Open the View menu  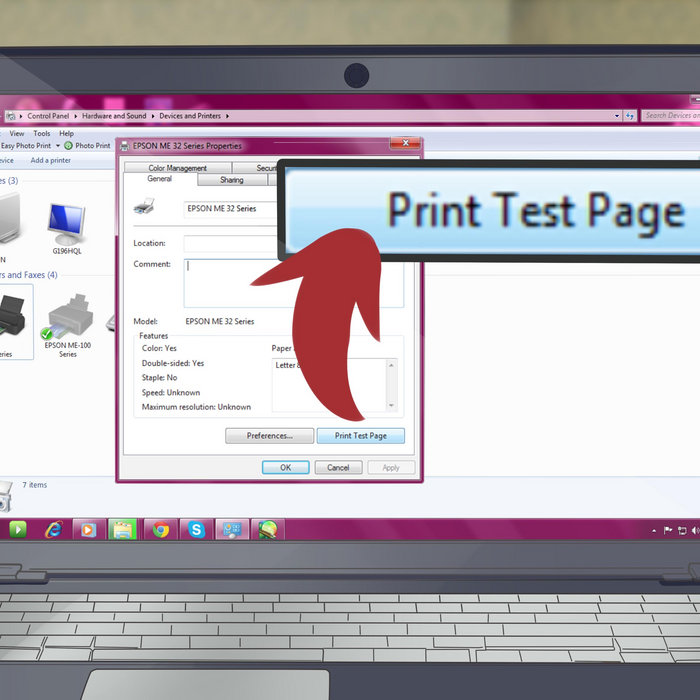point(17,133)
